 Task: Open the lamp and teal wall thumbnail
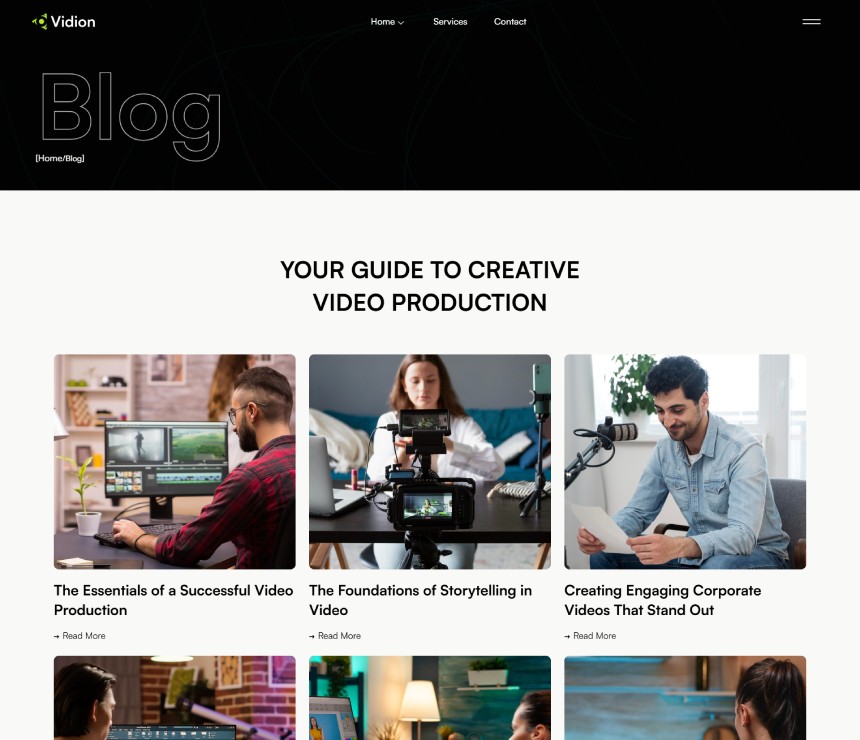429,698
